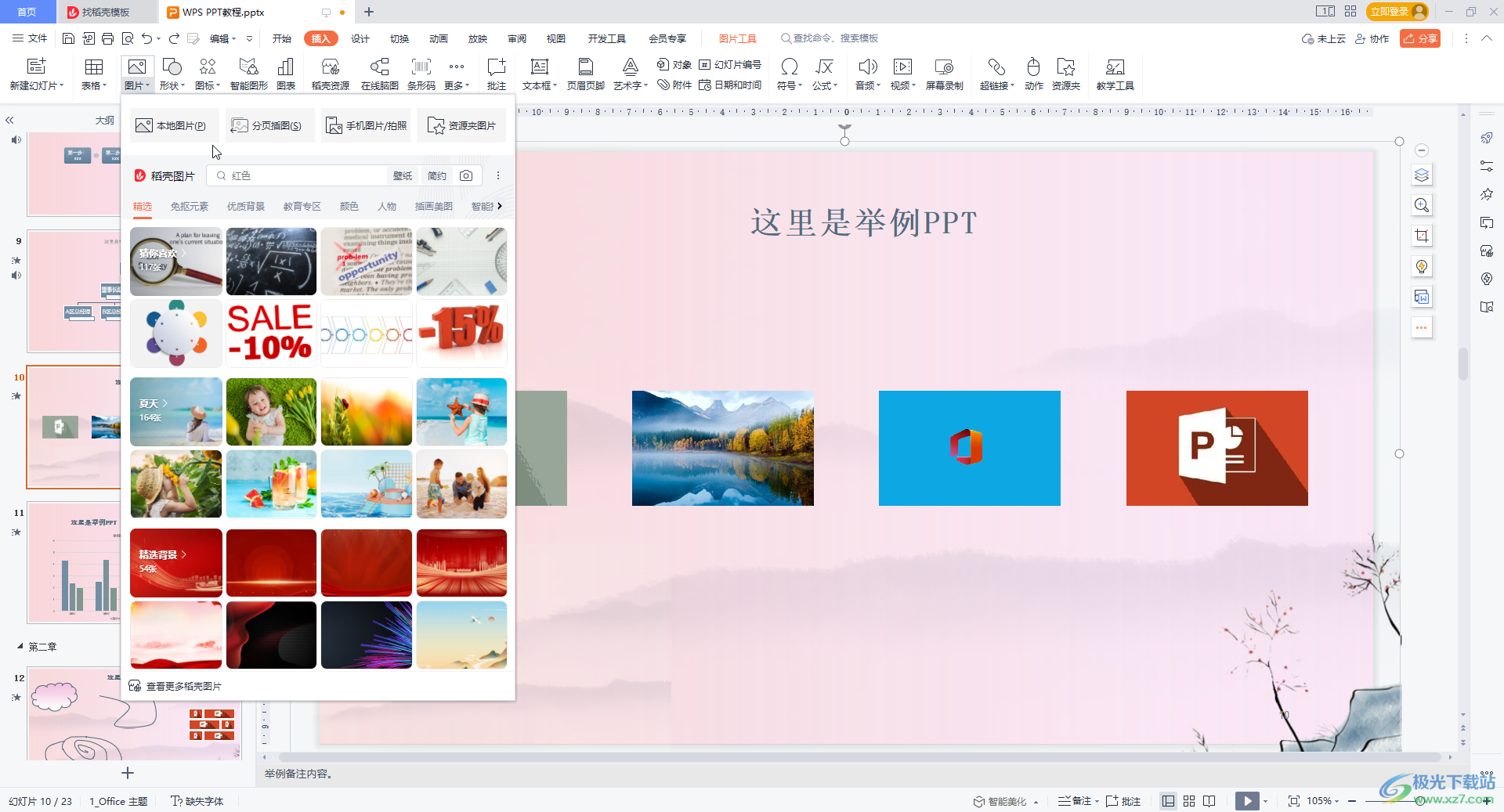Start slideshow with the play button
Image resolution: width=1504 pixels, height=812 pixels.
pyautogui.click(x=1247, y=801)
